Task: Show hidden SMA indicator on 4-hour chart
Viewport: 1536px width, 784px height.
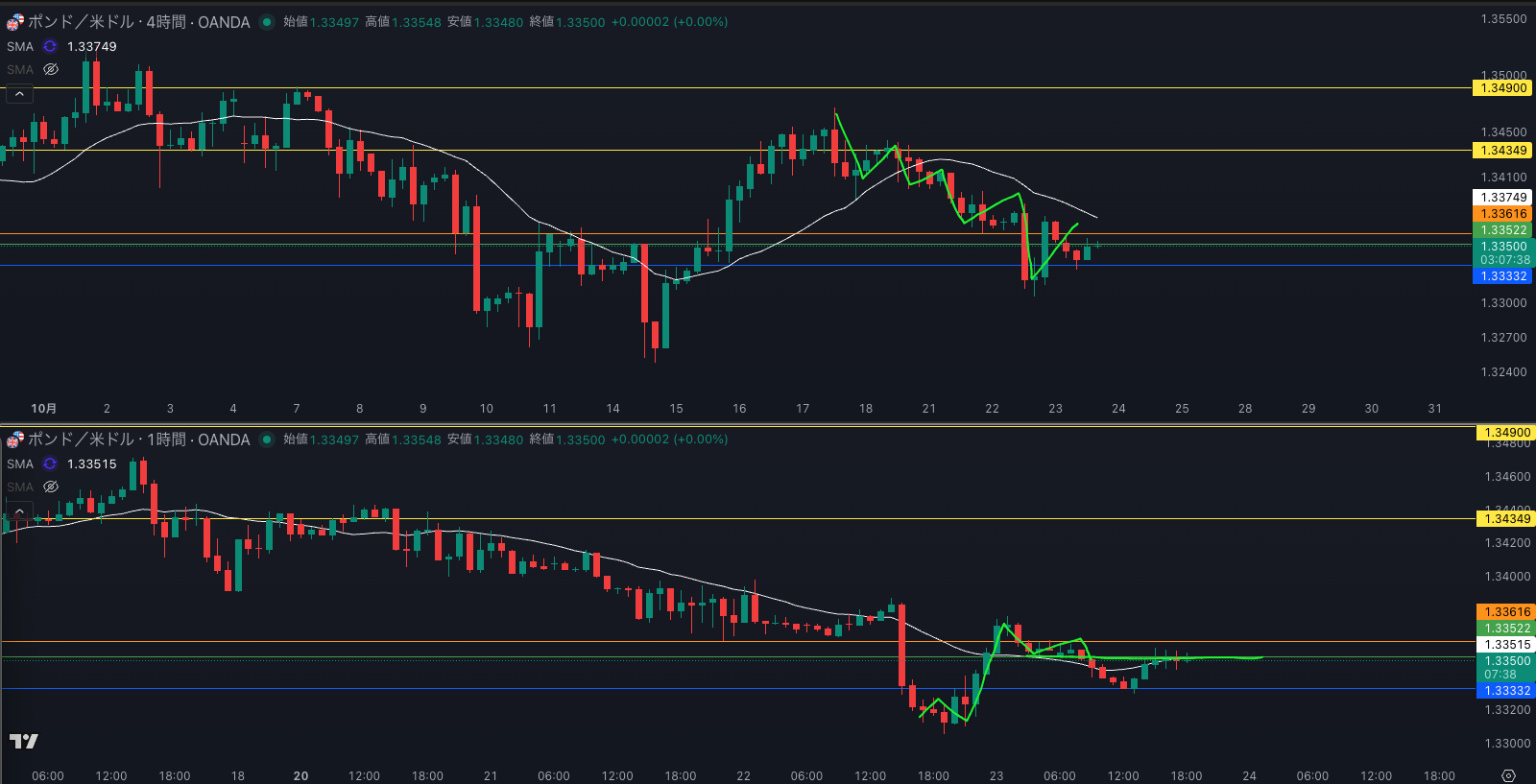Action: click(x=51, y=69)
